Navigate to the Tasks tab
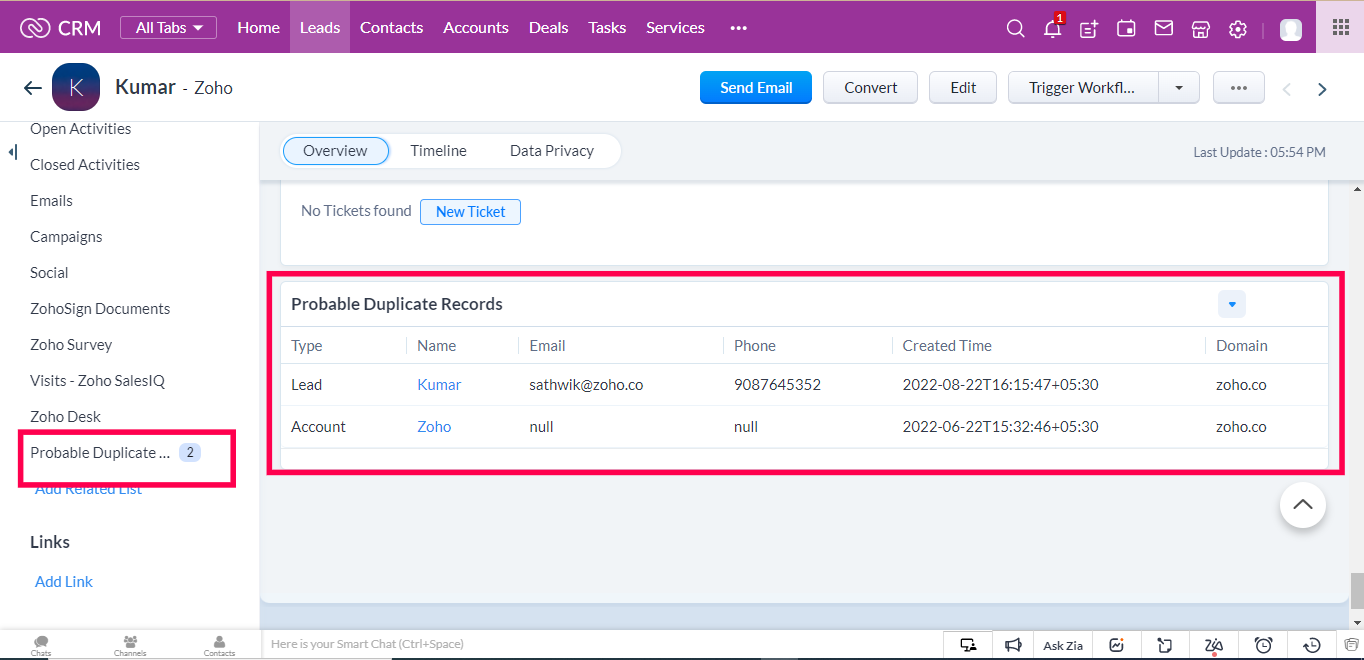This screenshot has height=660, width=1364. coord(607,28)
